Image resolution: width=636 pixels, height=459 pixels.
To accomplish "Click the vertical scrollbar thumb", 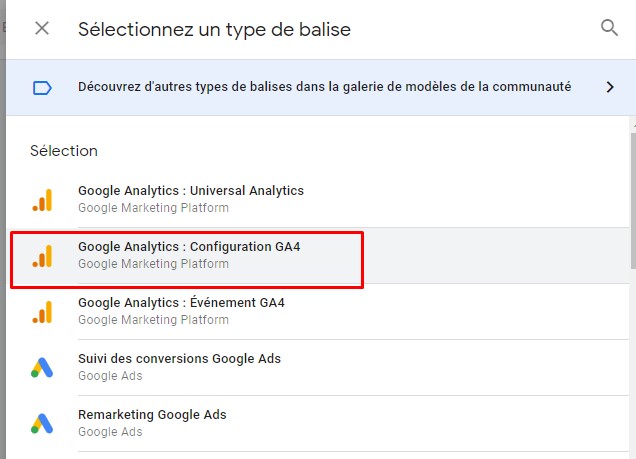I will click(x=633, y=201).
